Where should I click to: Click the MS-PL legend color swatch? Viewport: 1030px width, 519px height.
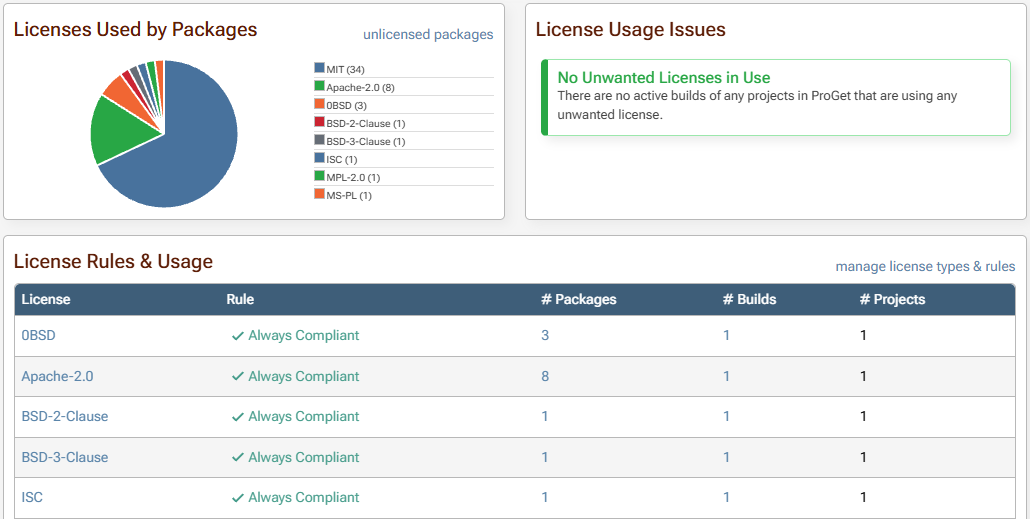(319, 194)
